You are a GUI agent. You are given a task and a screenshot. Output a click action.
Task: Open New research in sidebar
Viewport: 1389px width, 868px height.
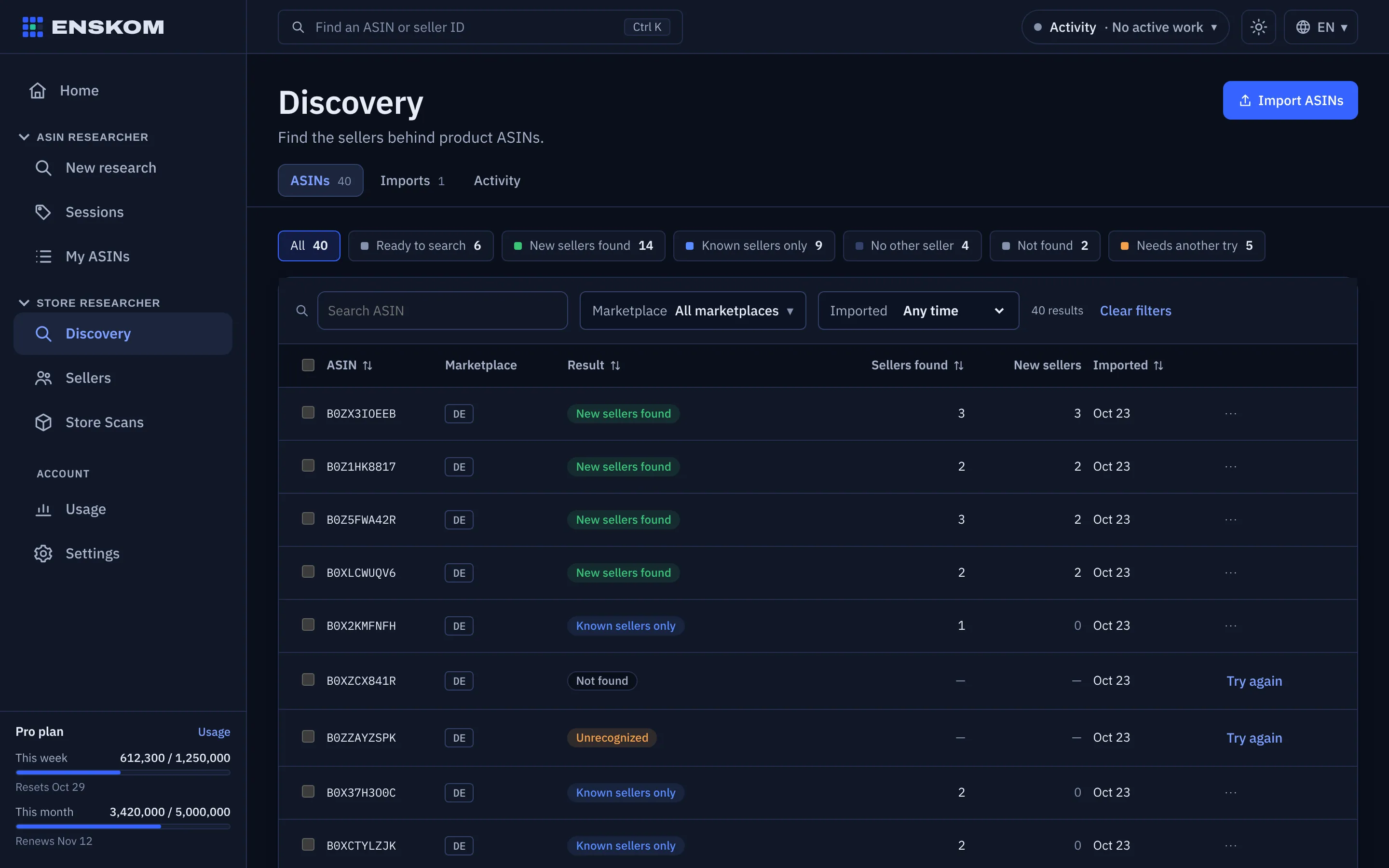click(111, 168)
